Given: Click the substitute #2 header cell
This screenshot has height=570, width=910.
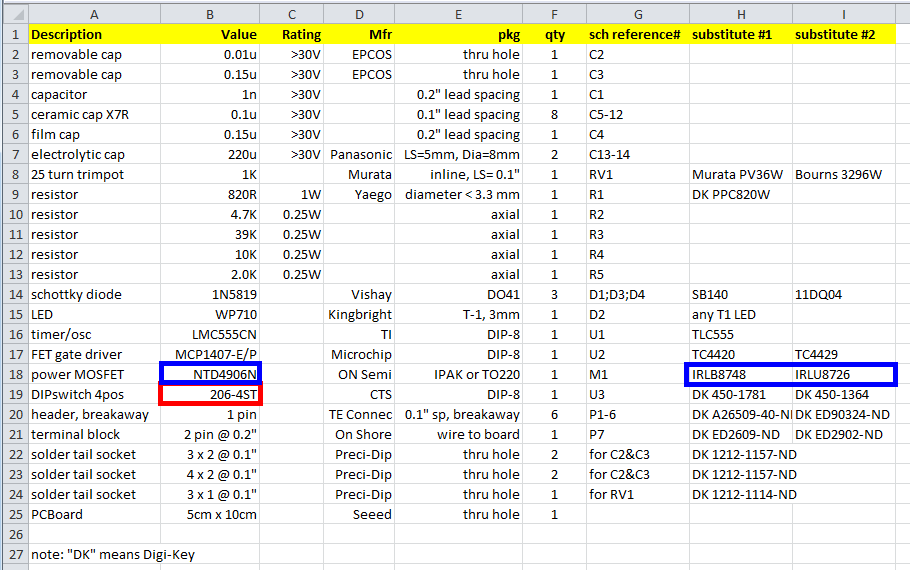Looking at the screenshot, I should [844, 34].
